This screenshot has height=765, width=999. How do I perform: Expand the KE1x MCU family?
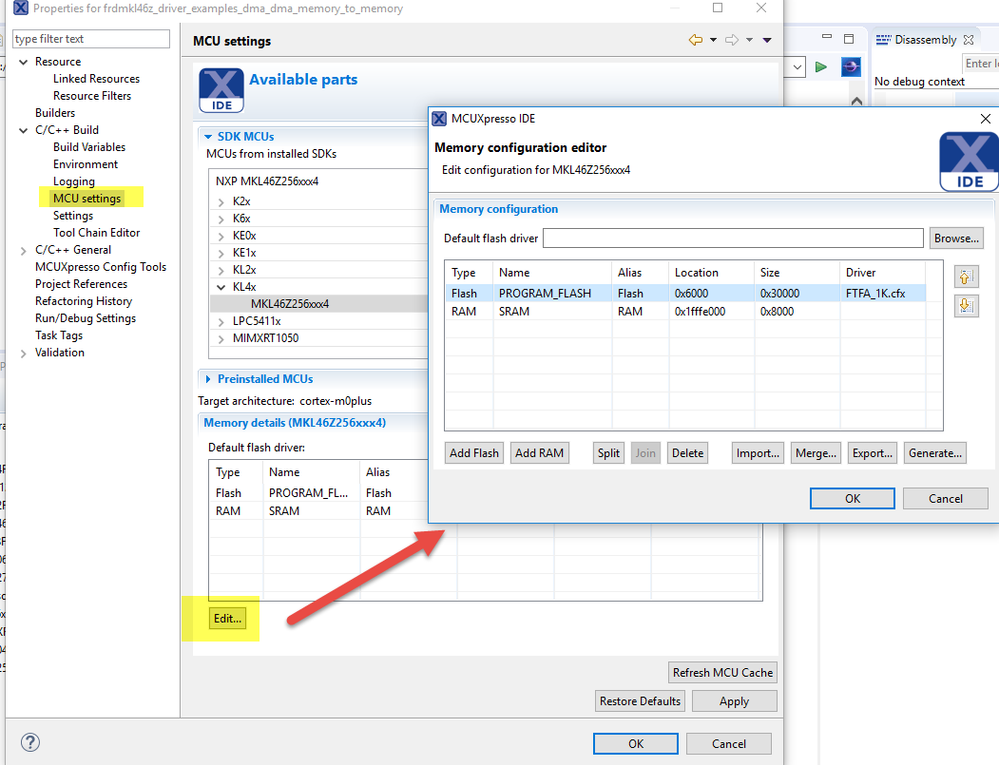(221, 254)
